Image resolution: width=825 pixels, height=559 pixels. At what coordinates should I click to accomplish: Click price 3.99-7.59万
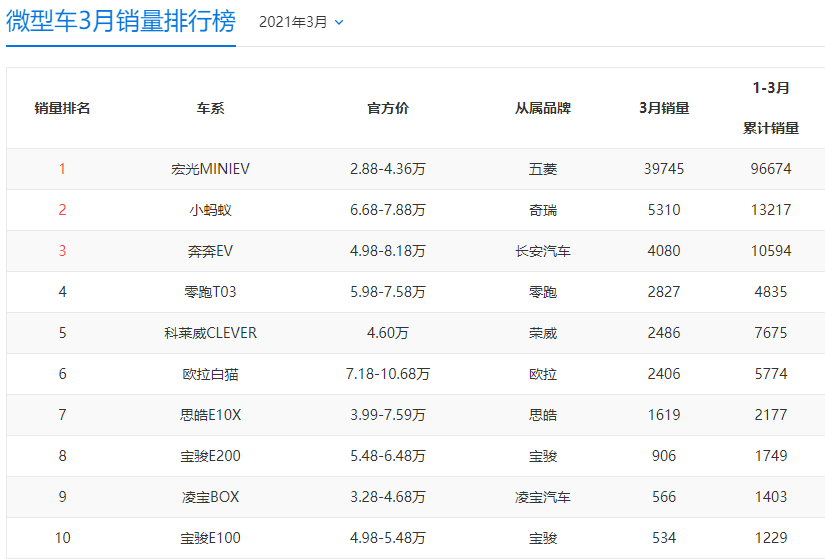click(x=388, y=415)
